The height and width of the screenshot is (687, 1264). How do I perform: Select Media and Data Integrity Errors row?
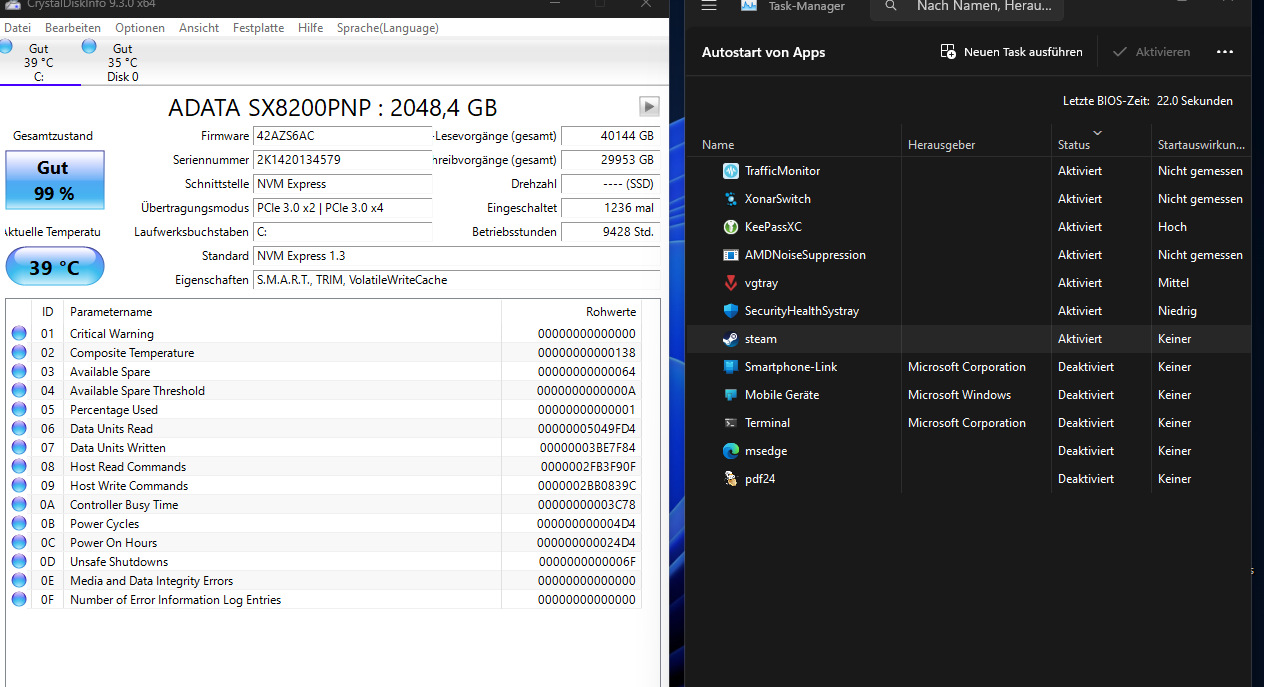[323, 581]
